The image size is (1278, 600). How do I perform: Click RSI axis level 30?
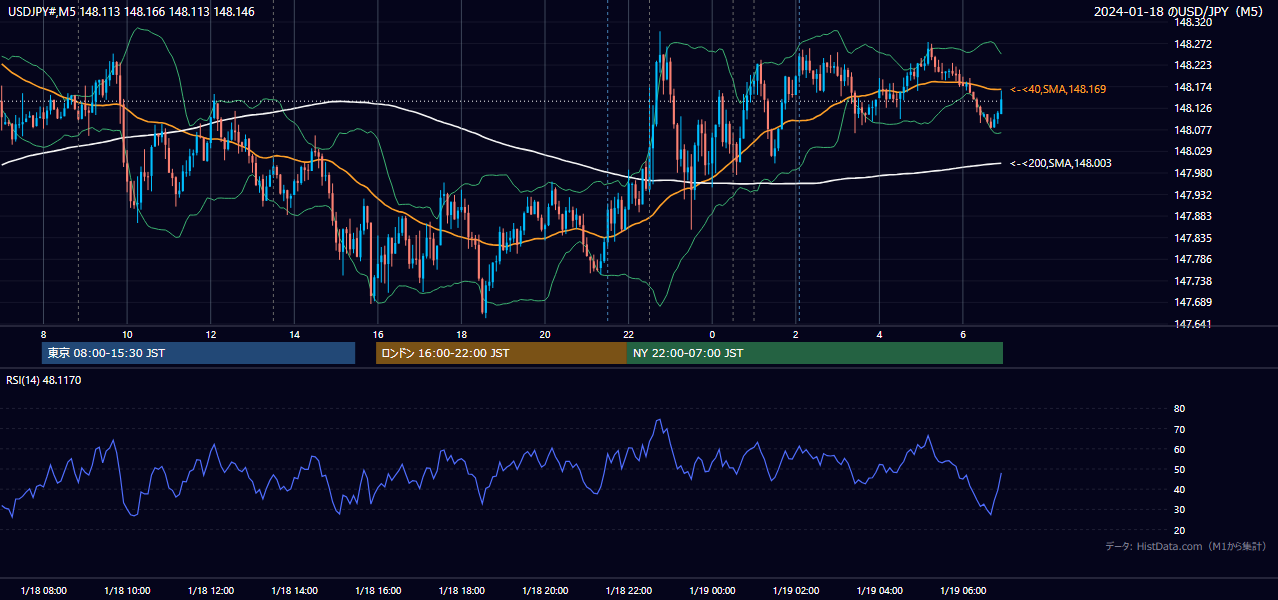tap(1179, 510)
